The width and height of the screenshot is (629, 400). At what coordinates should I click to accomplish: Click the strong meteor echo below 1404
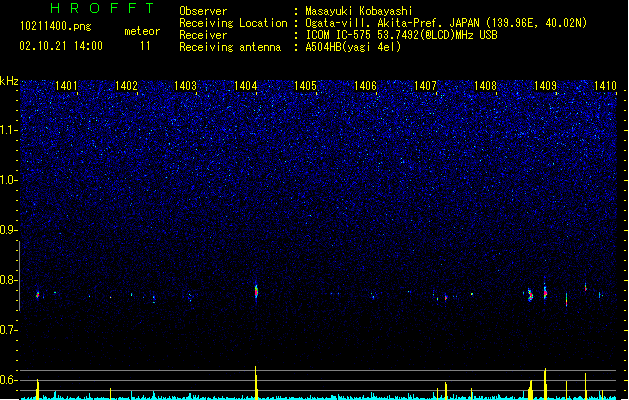coord(256,291)
